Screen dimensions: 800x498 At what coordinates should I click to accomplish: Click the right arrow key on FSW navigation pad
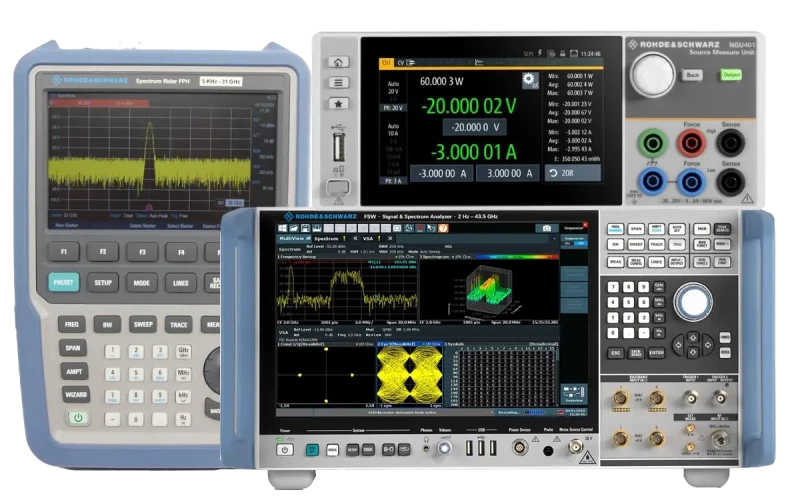coord(708,345)
